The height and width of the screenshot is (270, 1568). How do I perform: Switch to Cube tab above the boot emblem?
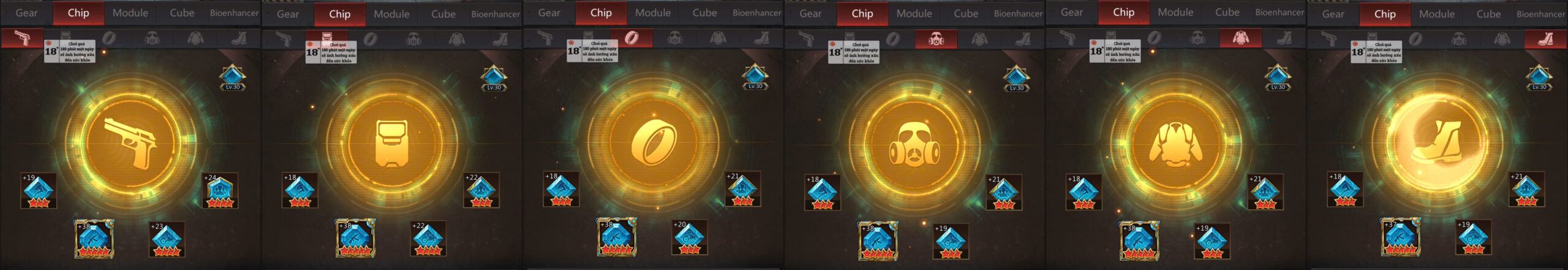tap(1488, 13)
